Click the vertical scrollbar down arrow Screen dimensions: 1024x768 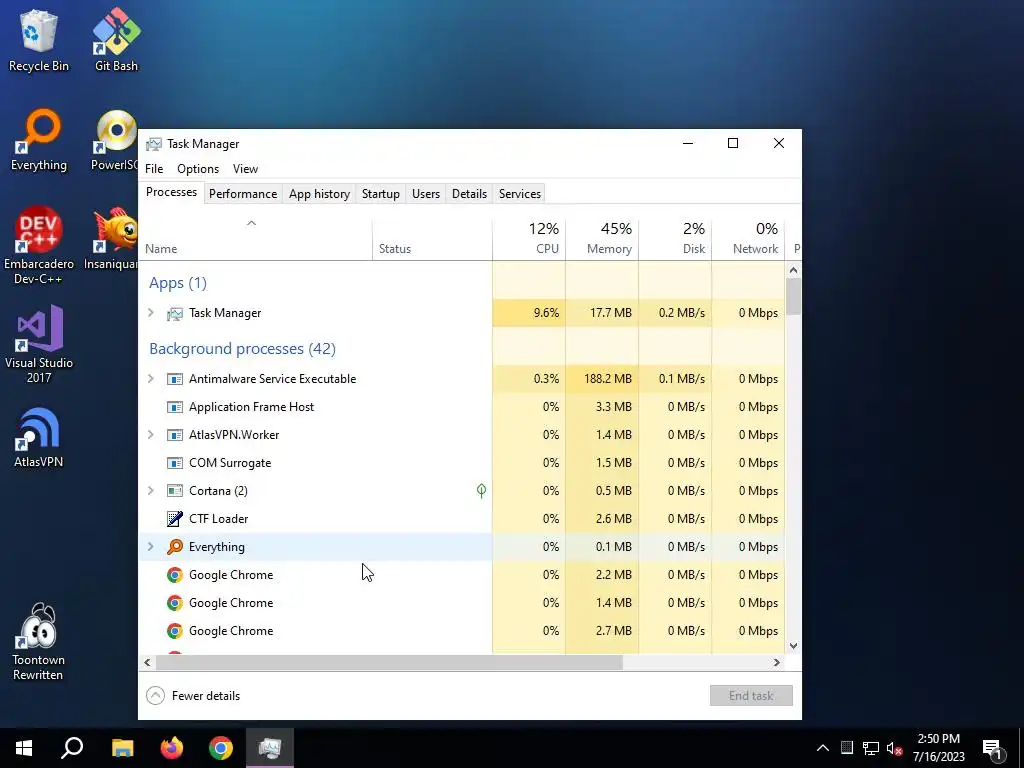click(793, 646)
